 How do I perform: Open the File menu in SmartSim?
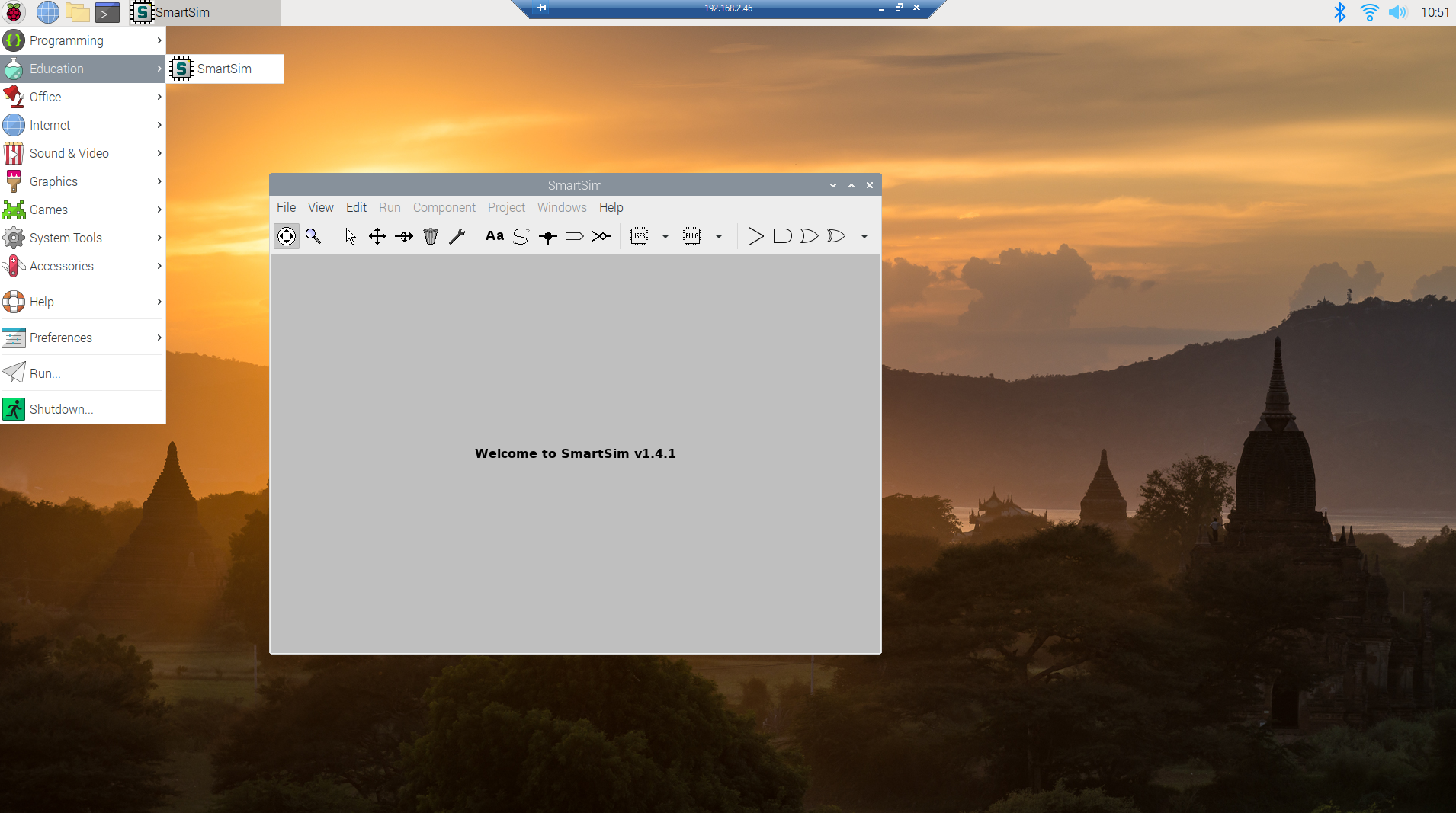click(x=287, y=207)
